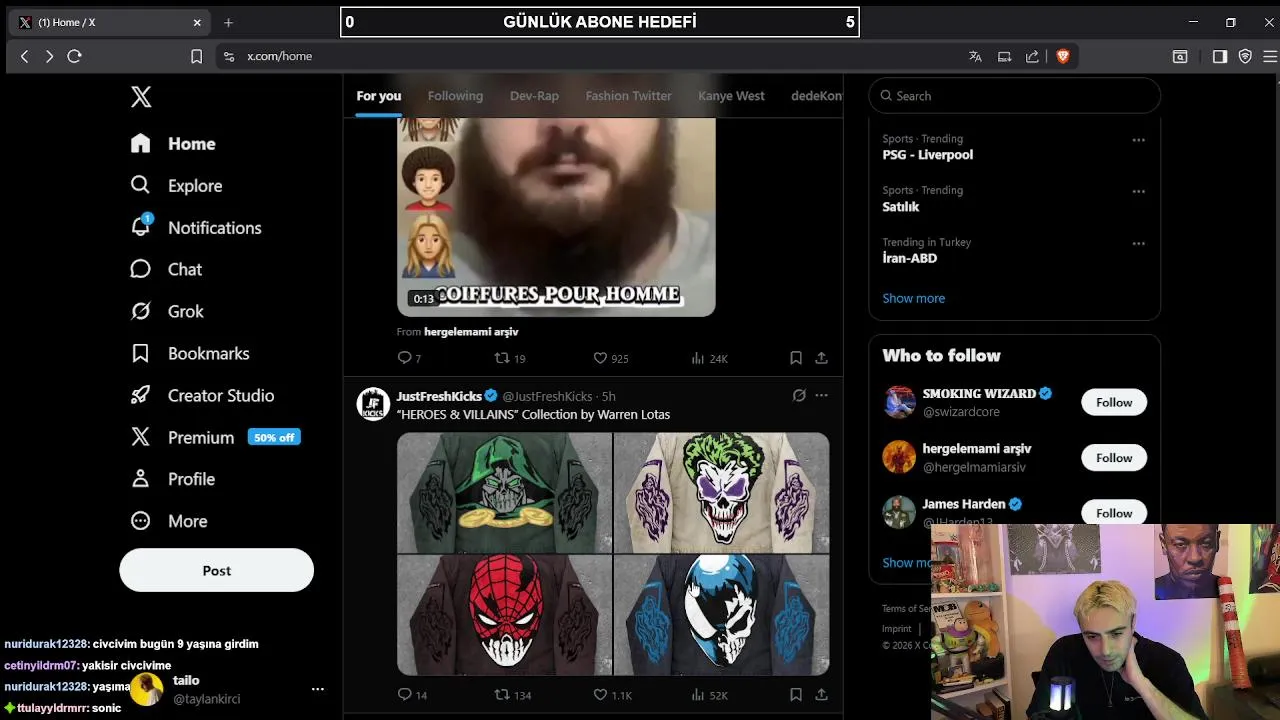1280x720 pixels.
Task: Click the Search input field
Action: [1014, 96]
